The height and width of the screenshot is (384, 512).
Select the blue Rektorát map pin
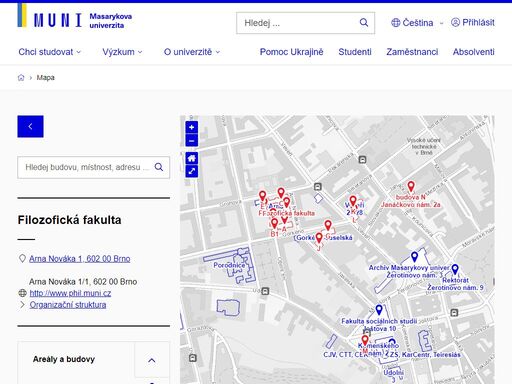(x=455, y=269)
